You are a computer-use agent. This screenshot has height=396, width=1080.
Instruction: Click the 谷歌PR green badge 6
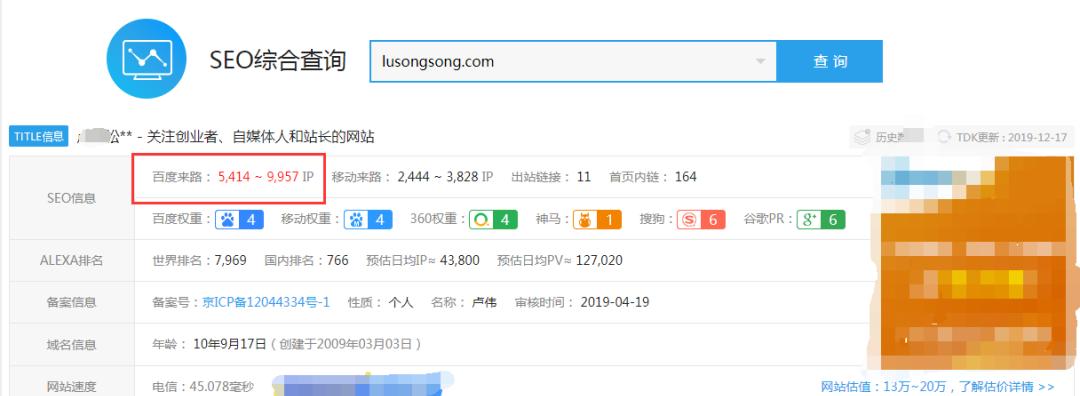pyautogui.click(x=820, y=220)
